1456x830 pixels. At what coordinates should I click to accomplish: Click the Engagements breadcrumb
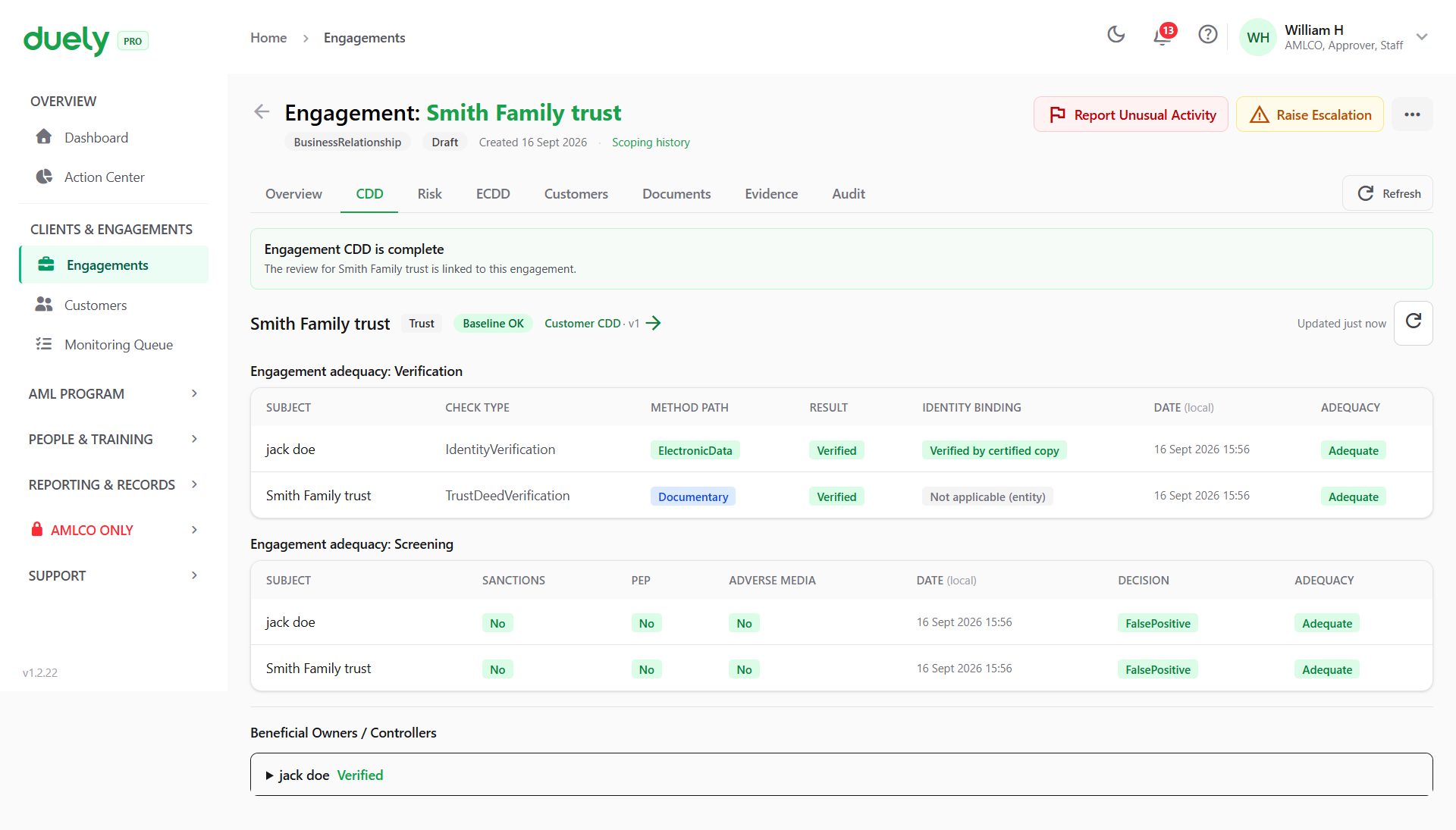[x=364, y=38]
